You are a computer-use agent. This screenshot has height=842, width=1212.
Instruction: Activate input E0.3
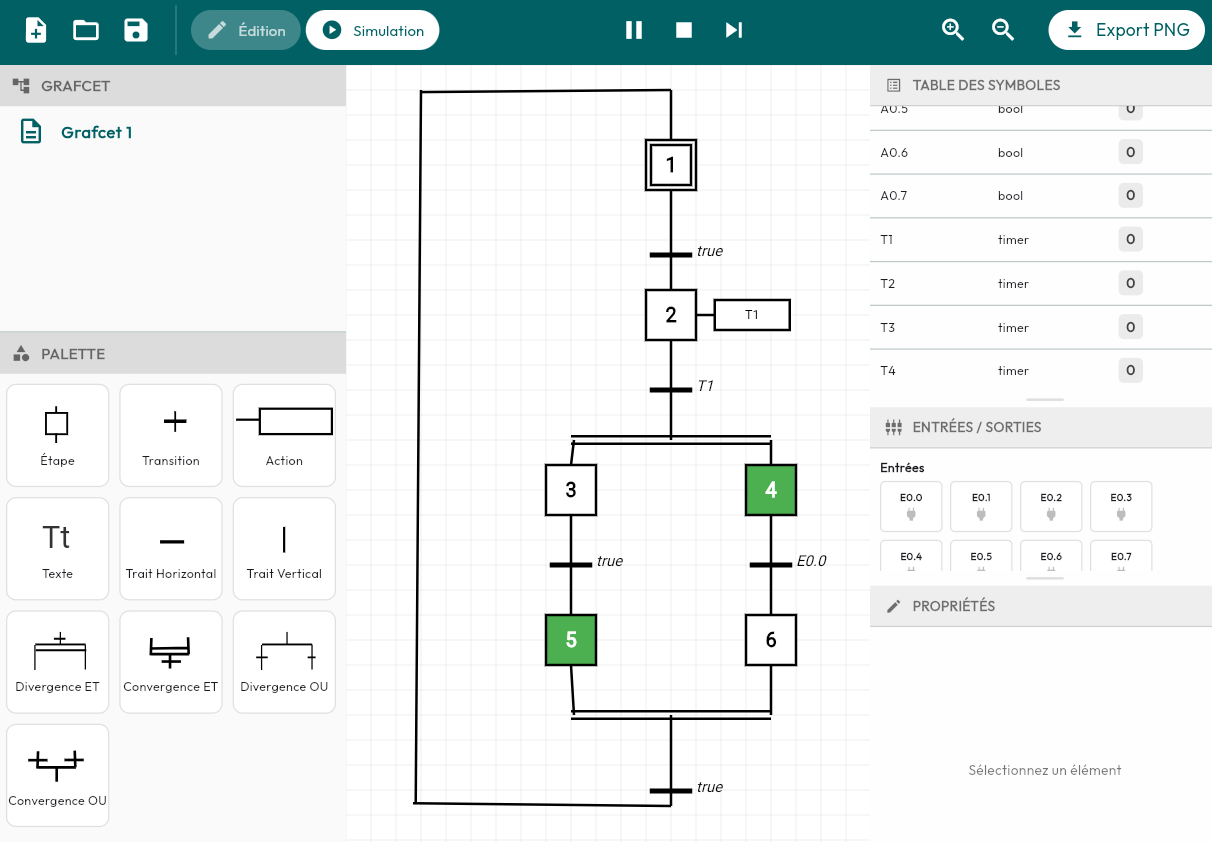click(1121, 506)
